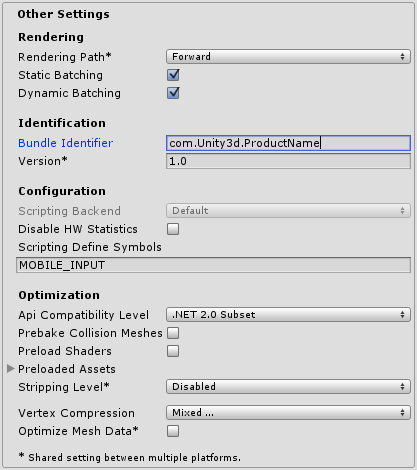Open the Stripping Level dropdown
This screenshot has height=470, width=417.
coord(288,387)
